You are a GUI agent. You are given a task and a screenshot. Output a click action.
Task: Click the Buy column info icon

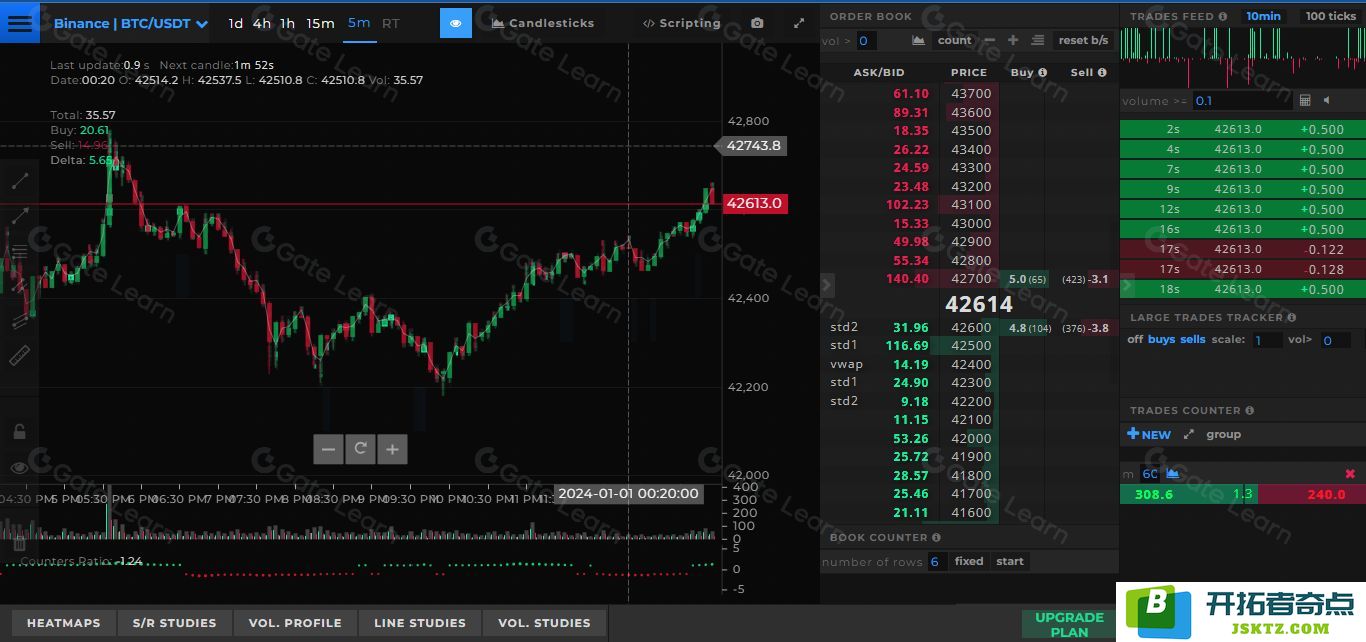[x=1043, y=73]
